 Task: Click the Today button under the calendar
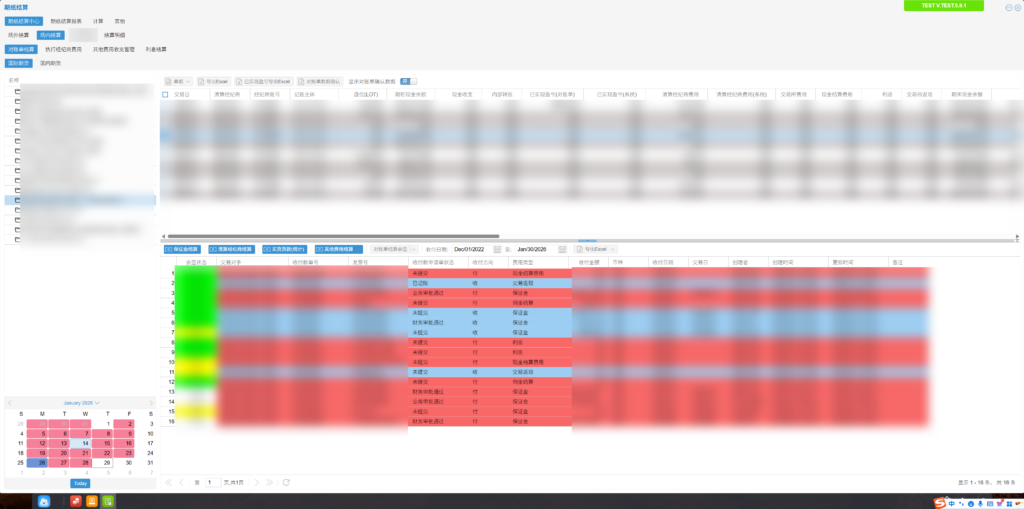[x=79, y=483]
